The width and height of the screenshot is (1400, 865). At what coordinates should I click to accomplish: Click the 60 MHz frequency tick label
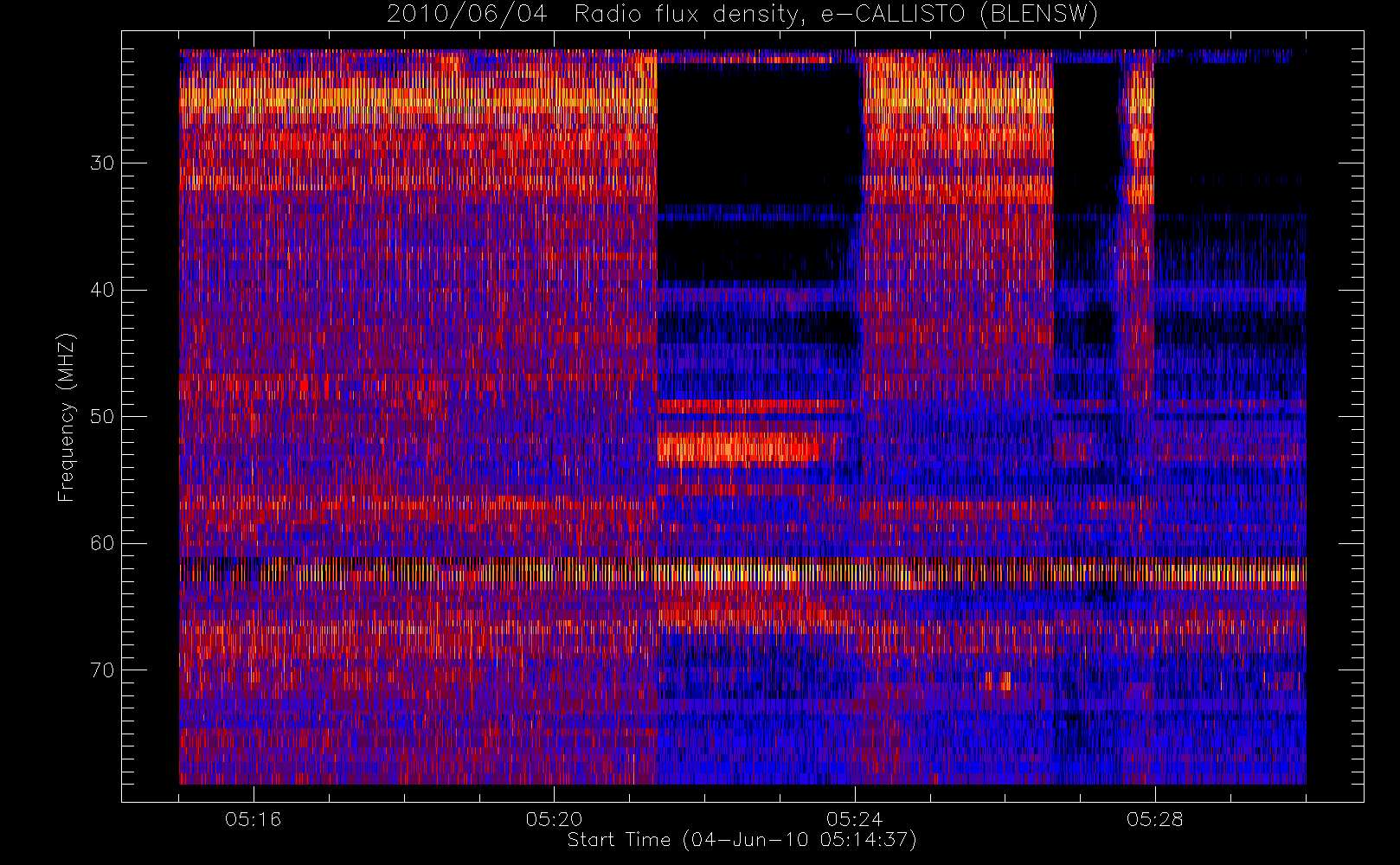click(102, 543)
